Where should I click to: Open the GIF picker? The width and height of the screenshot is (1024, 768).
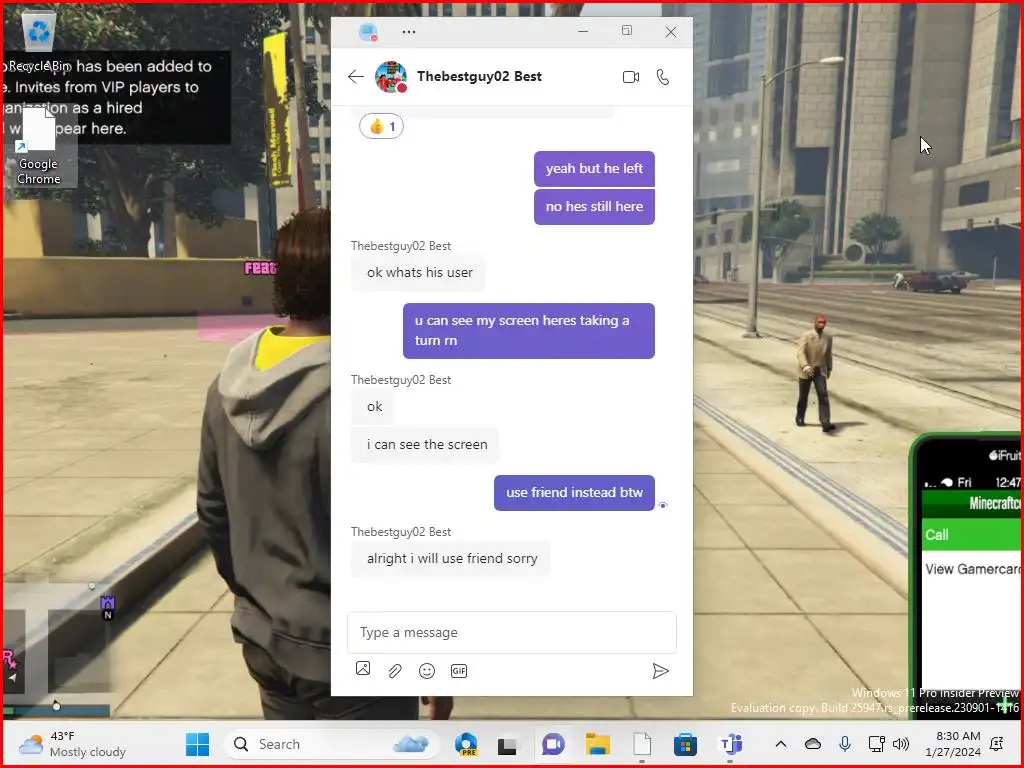[459, 671]
